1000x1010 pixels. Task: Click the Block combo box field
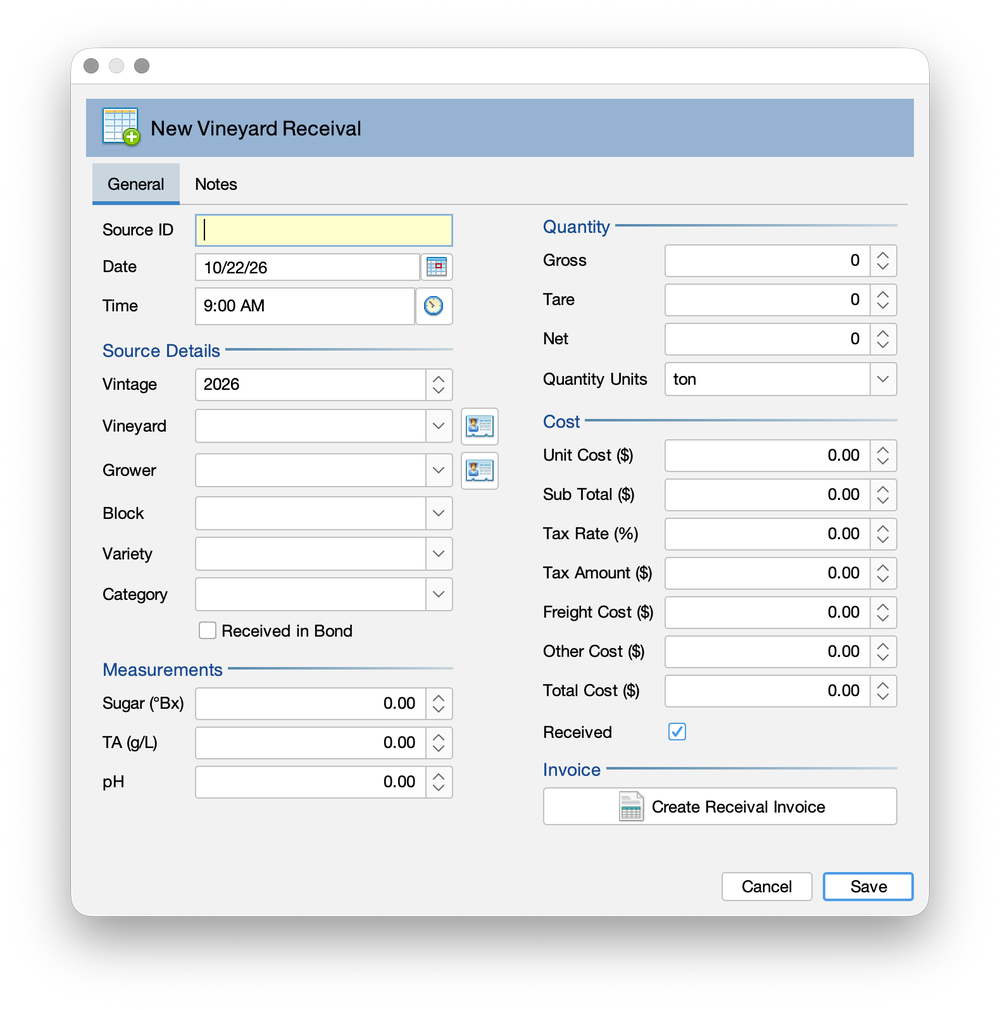pyautogui.click(x=311, y=513)
